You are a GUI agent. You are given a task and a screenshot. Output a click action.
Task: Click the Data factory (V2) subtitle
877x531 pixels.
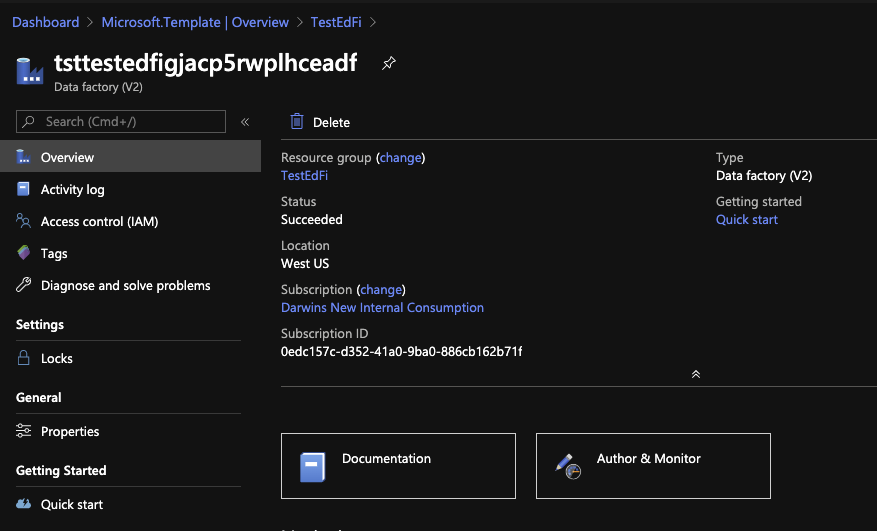[98, 87]
